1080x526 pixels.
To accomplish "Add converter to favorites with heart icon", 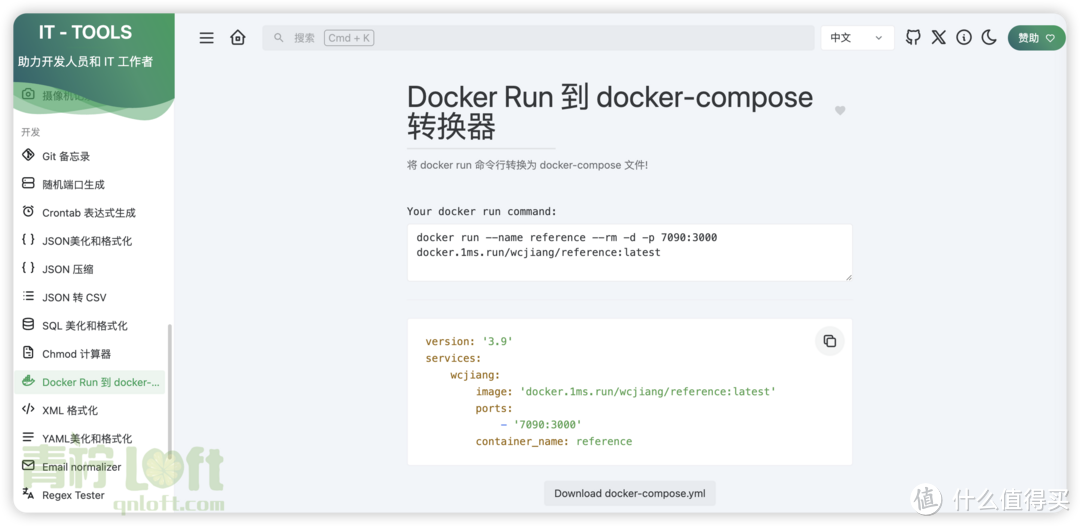I will (840, 111).
